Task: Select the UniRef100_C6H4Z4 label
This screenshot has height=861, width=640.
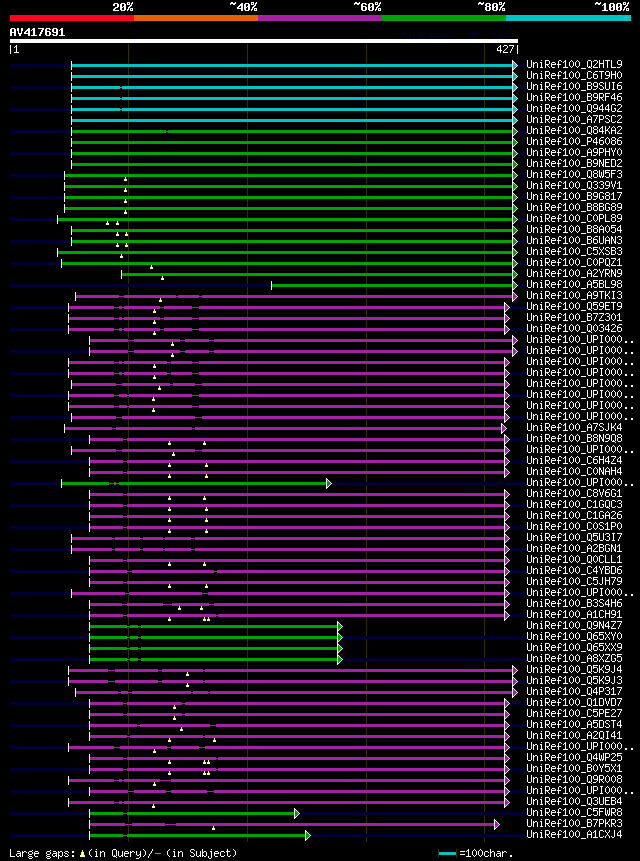Action: 574,460
